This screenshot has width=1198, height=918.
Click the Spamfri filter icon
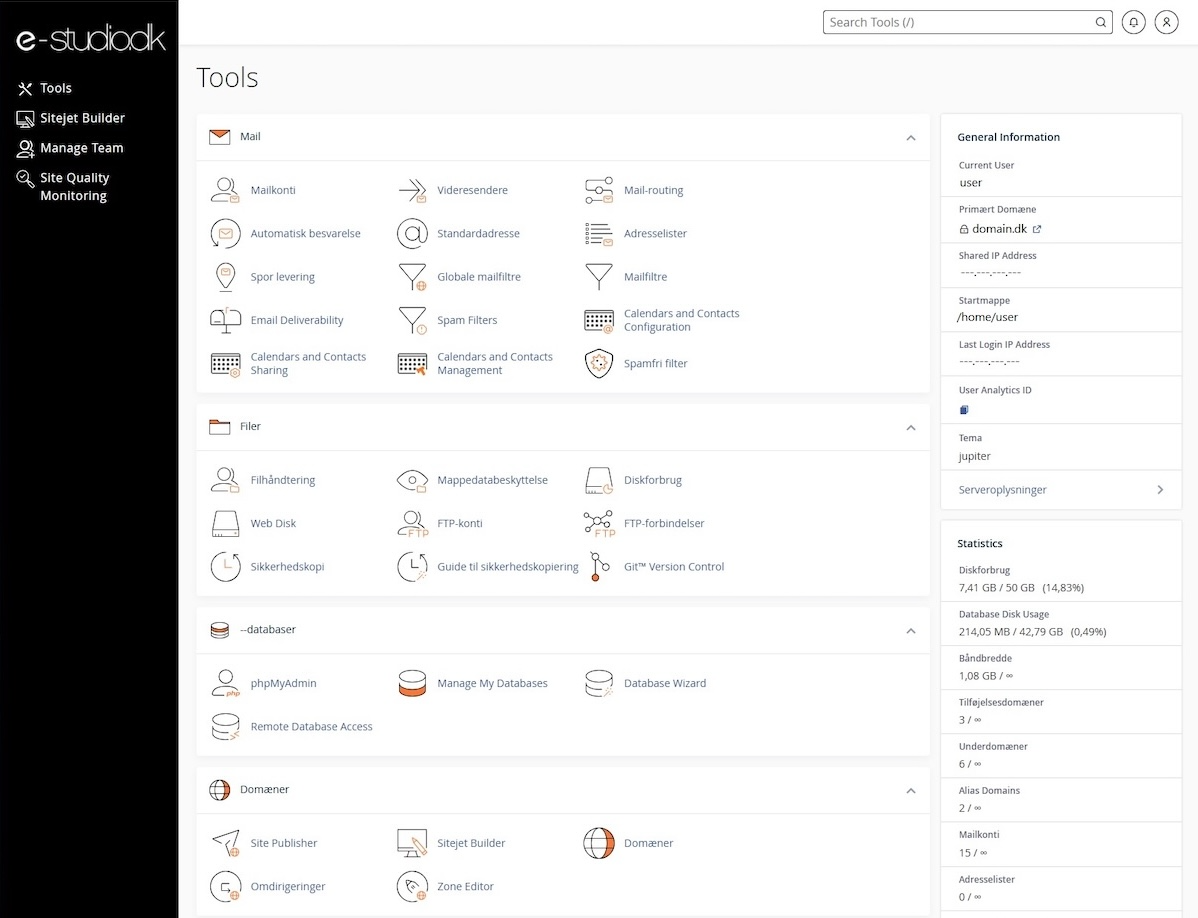click(598, 363)
